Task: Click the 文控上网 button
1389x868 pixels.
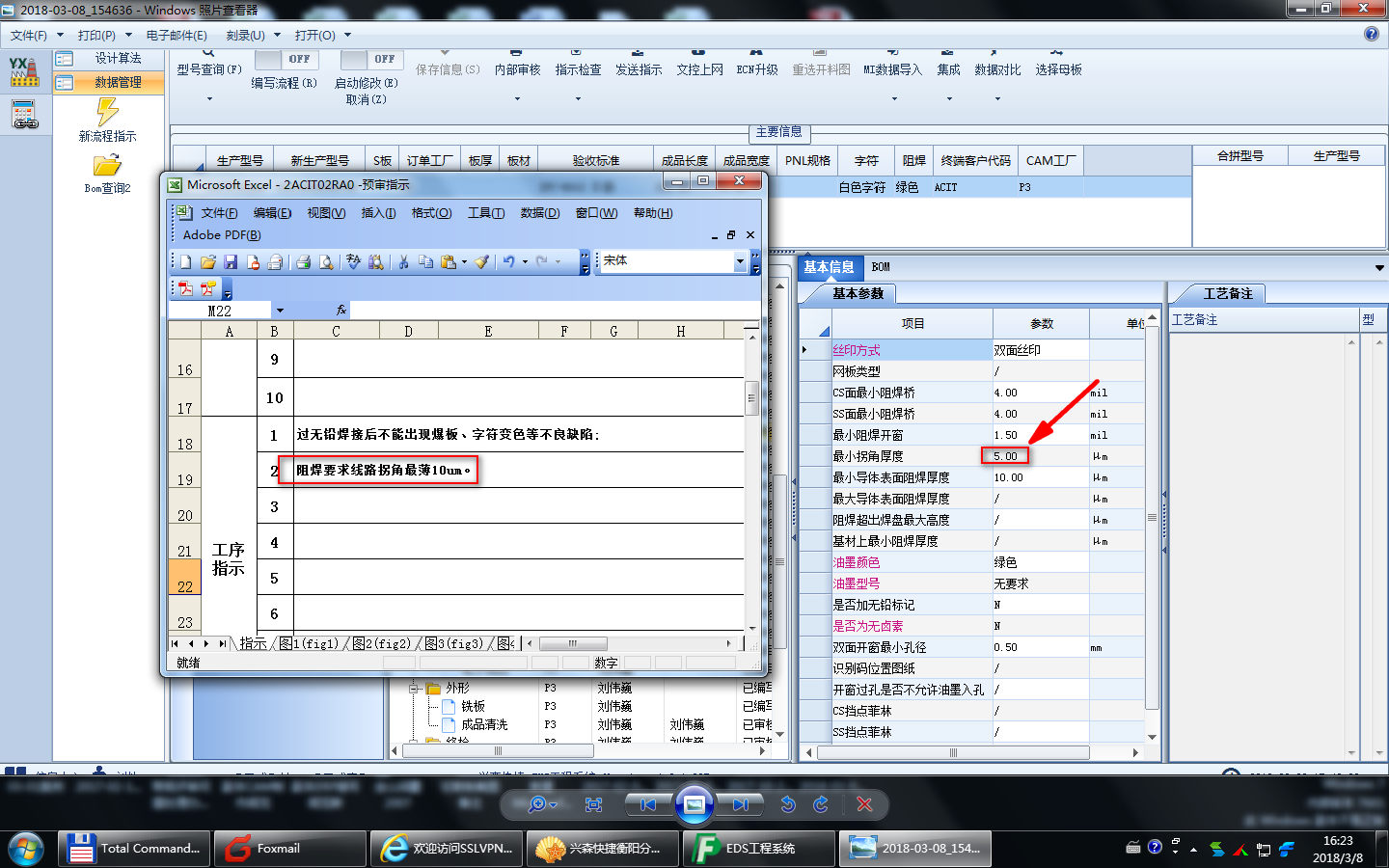Action: point(699,69)
